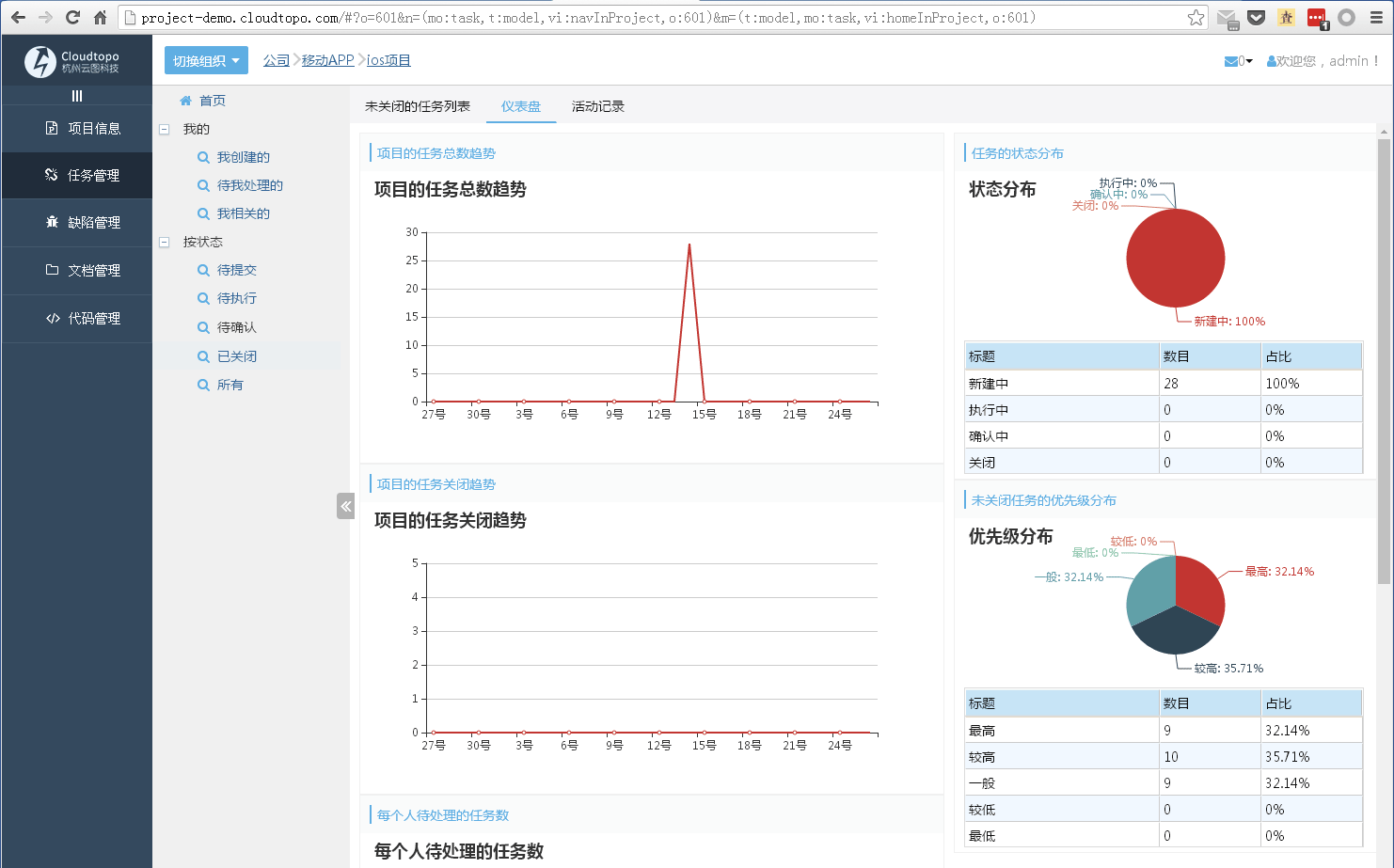Reload the page

click(x=72, y=17)
